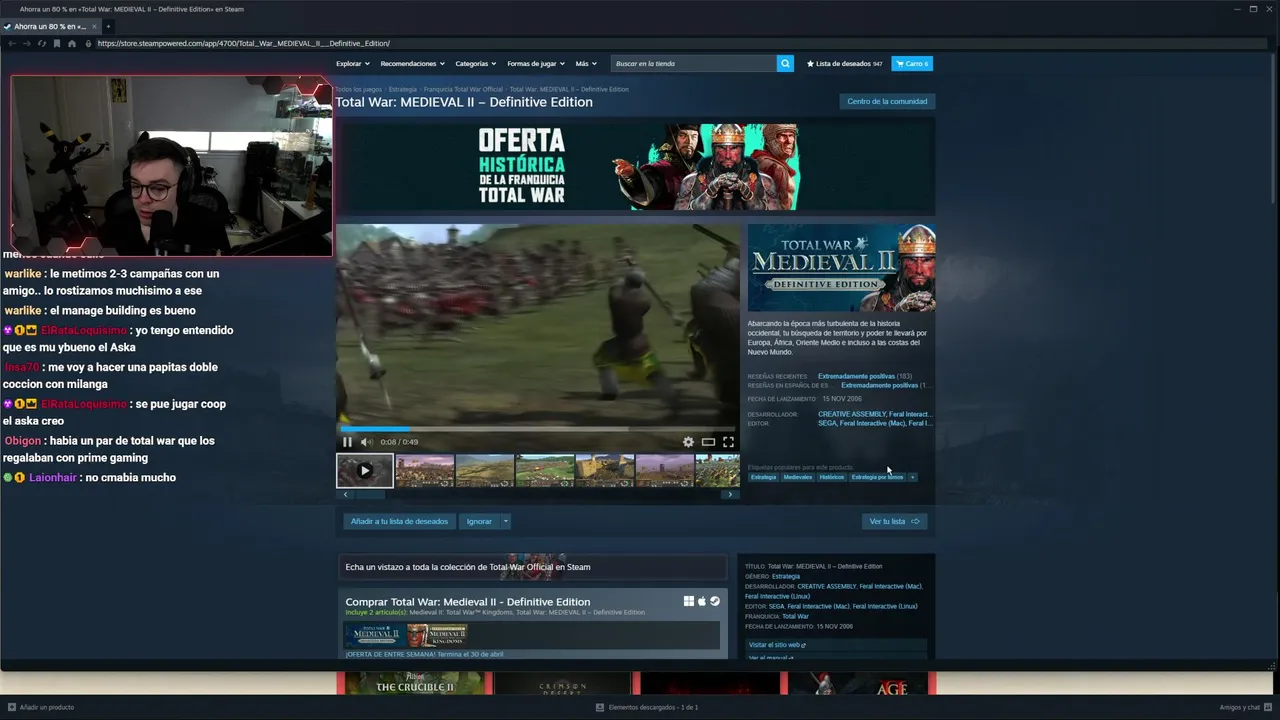Expand the Formas de jugar menu
Viewport: 1280px width, 720px height.
pos(536,63)
